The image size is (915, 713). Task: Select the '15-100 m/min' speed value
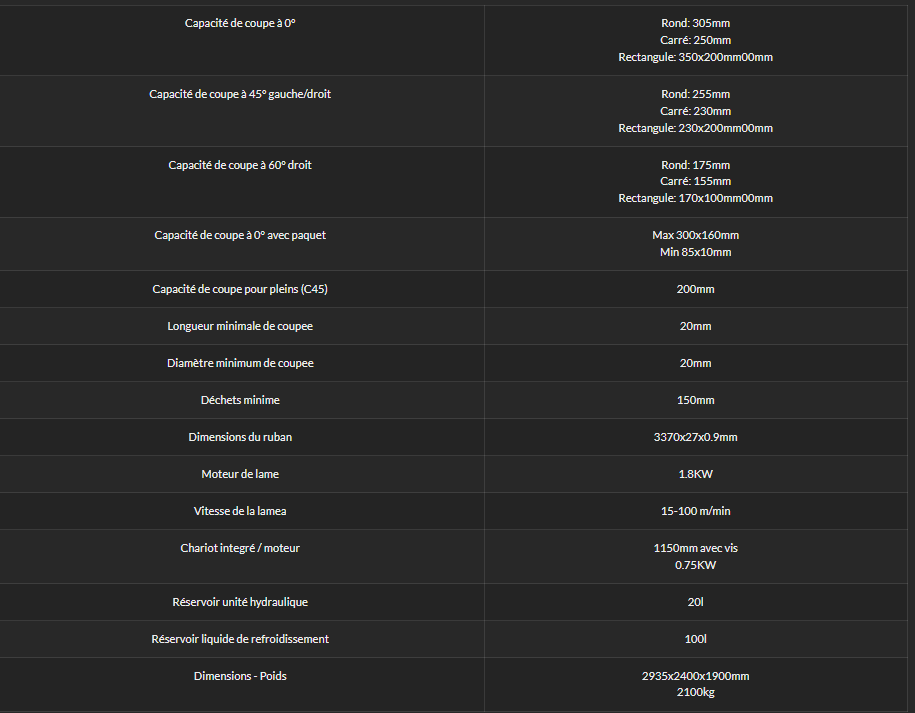tap(695, 511)
